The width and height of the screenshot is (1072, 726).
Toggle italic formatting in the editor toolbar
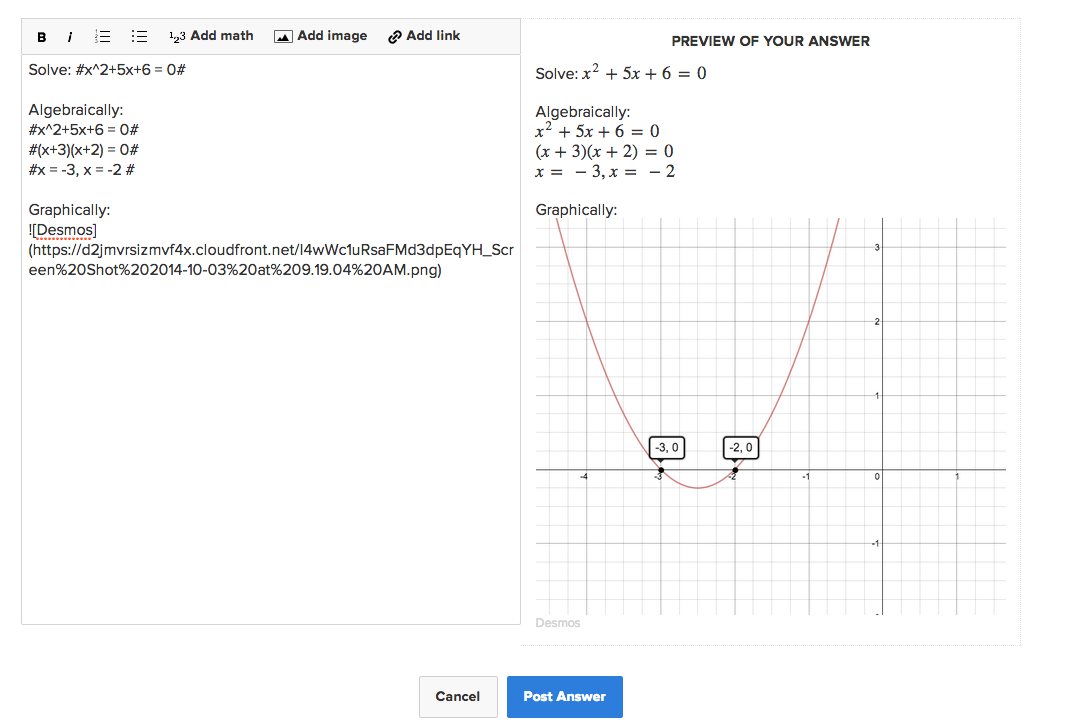click(x=70, y=37)
